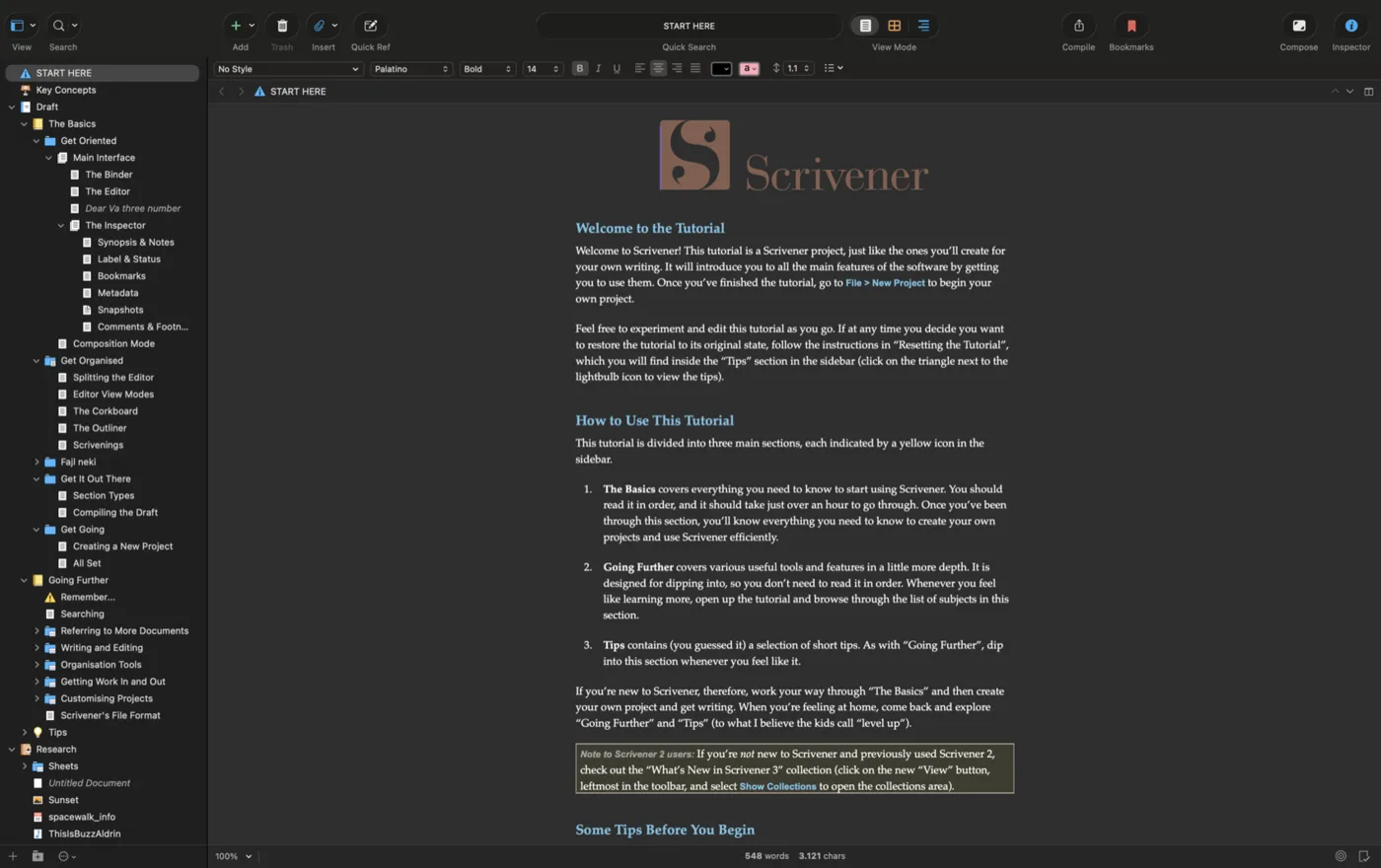This screenshot has width=1381, height=868.
Task: Open Compiling the Draft document
Action: pos(114,513)
